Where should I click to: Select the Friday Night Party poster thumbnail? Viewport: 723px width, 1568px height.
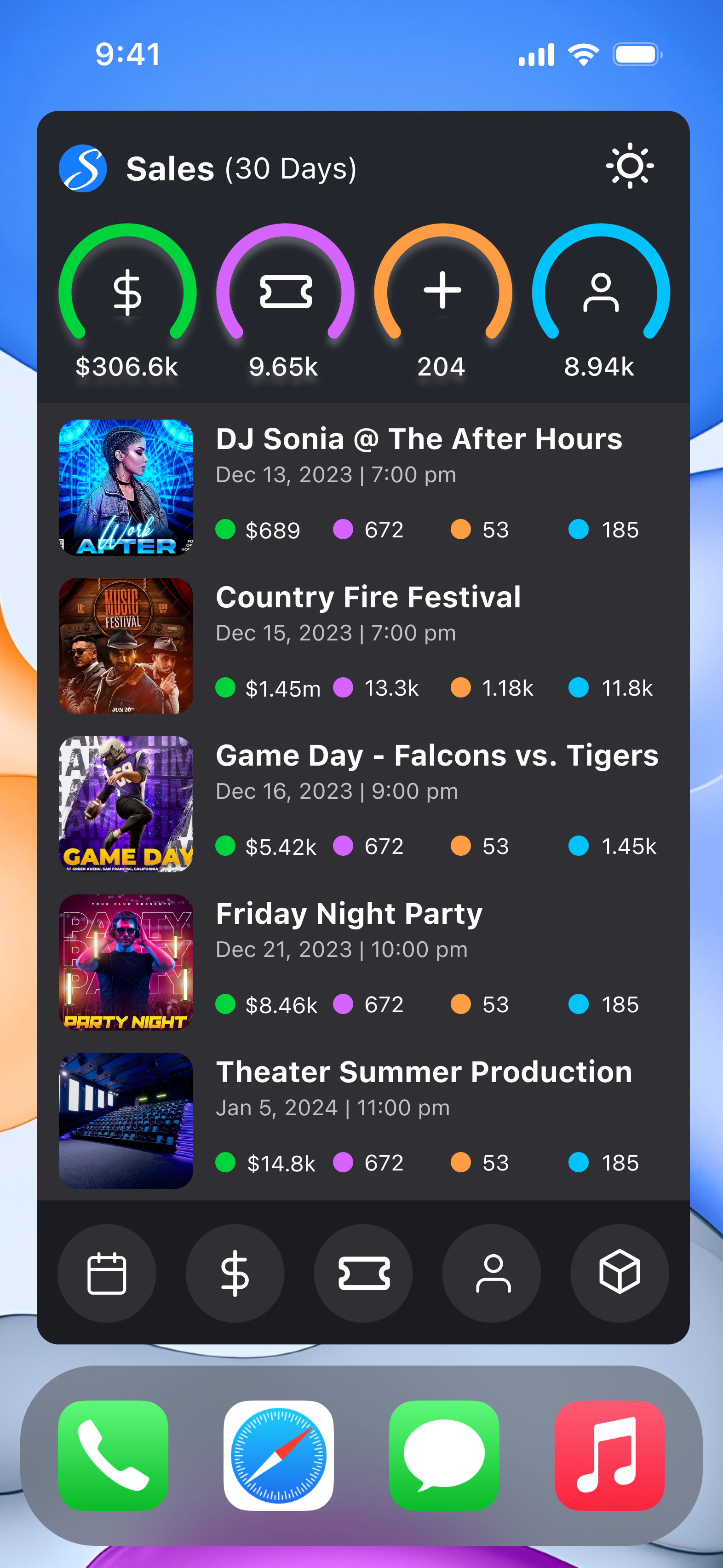[126, 962]
